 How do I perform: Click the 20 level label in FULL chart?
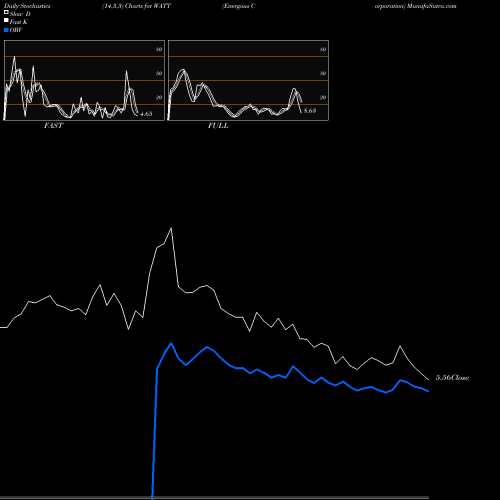click(323, 97)
